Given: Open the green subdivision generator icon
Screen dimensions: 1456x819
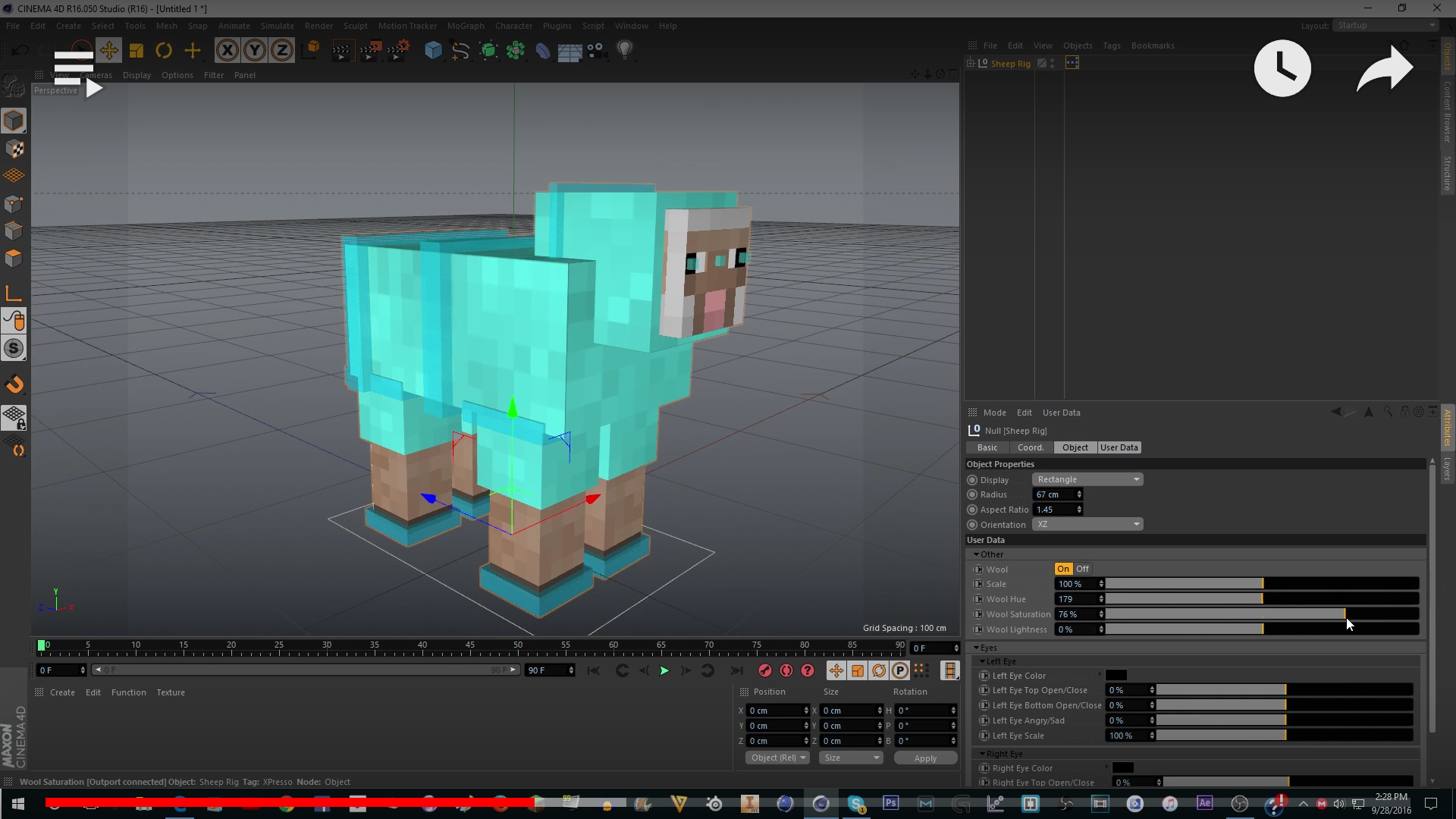Looking at the screenshot, I should tap(488, 51).
